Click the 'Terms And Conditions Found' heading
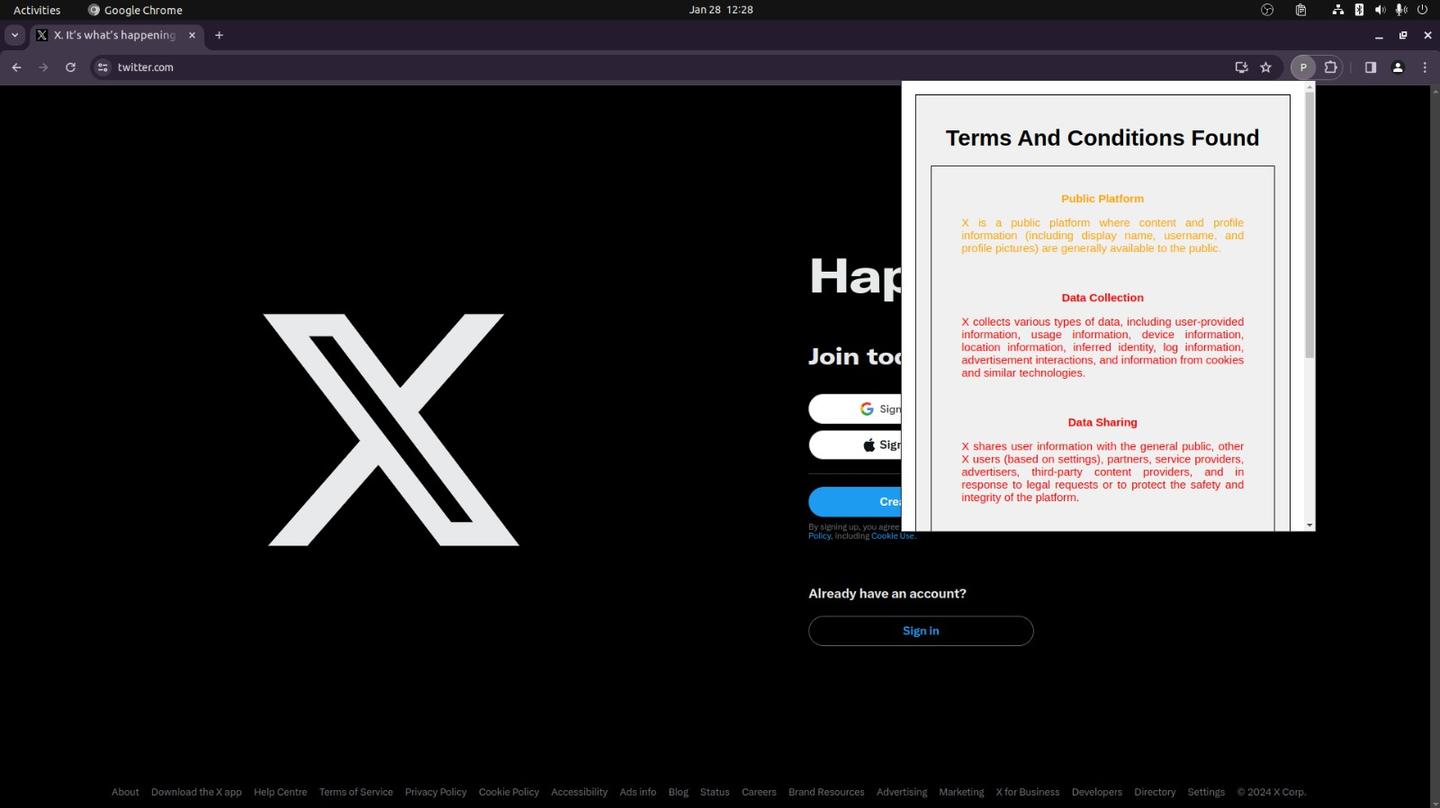1440x808 pixels. (x=1103, y=138)
